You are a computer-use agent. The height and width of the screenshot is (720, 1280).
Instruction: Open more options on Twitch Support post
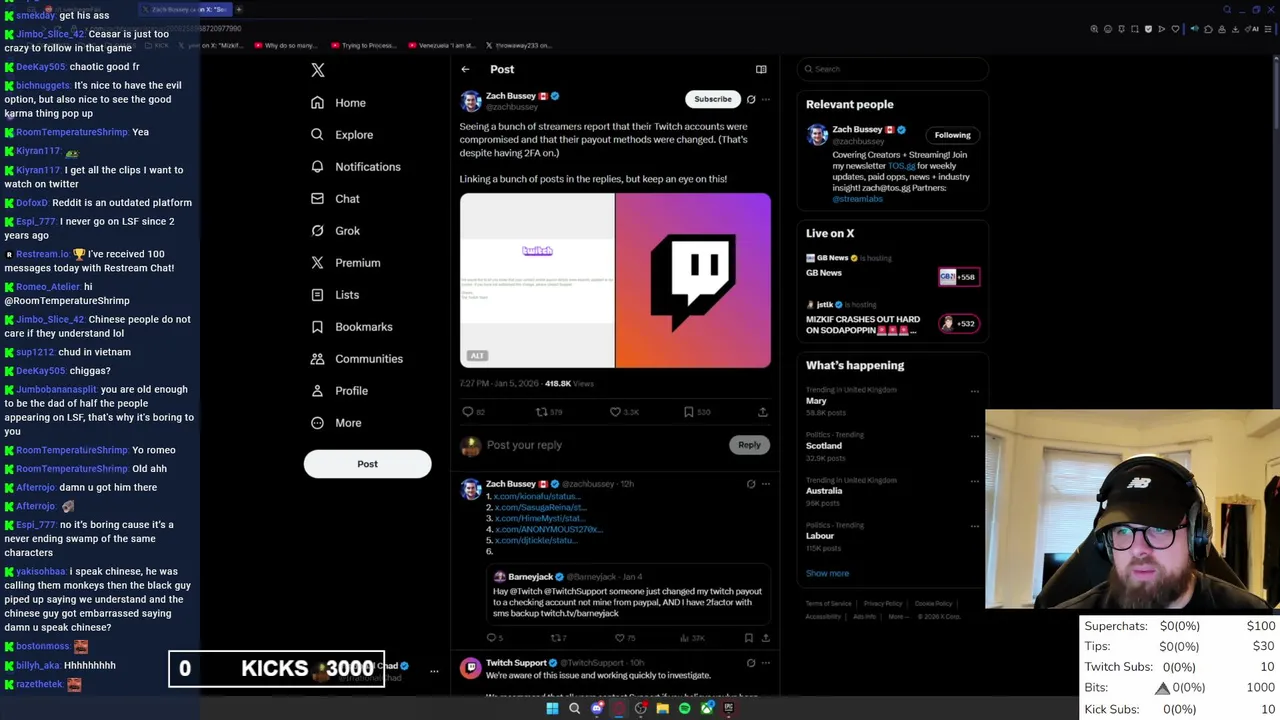pyautogui.click(x=766, y=663)
